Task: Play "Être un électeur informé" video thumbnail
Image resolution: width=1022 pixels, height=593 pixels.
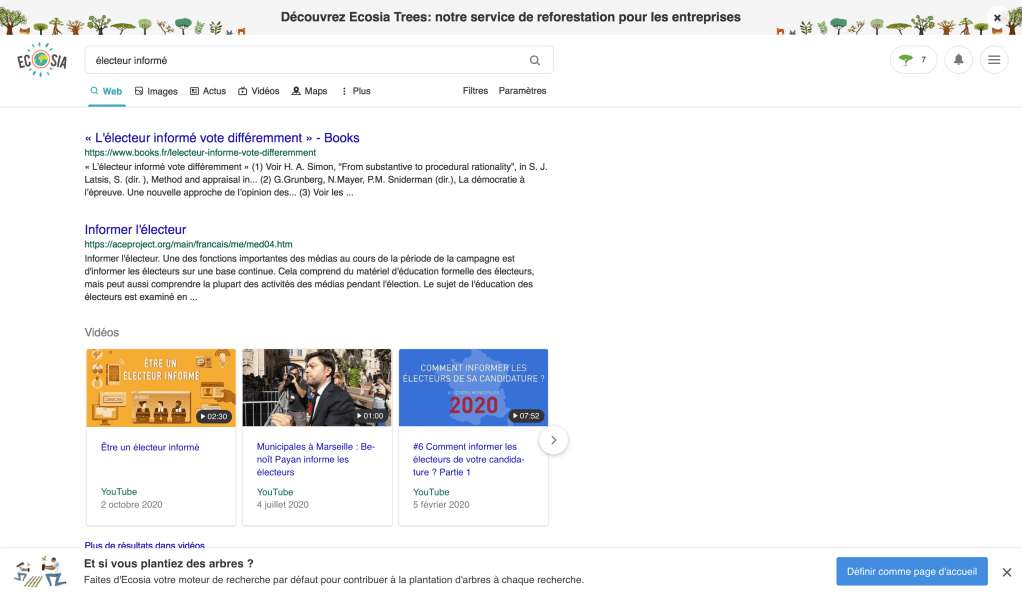Action: tap(161, 387)
